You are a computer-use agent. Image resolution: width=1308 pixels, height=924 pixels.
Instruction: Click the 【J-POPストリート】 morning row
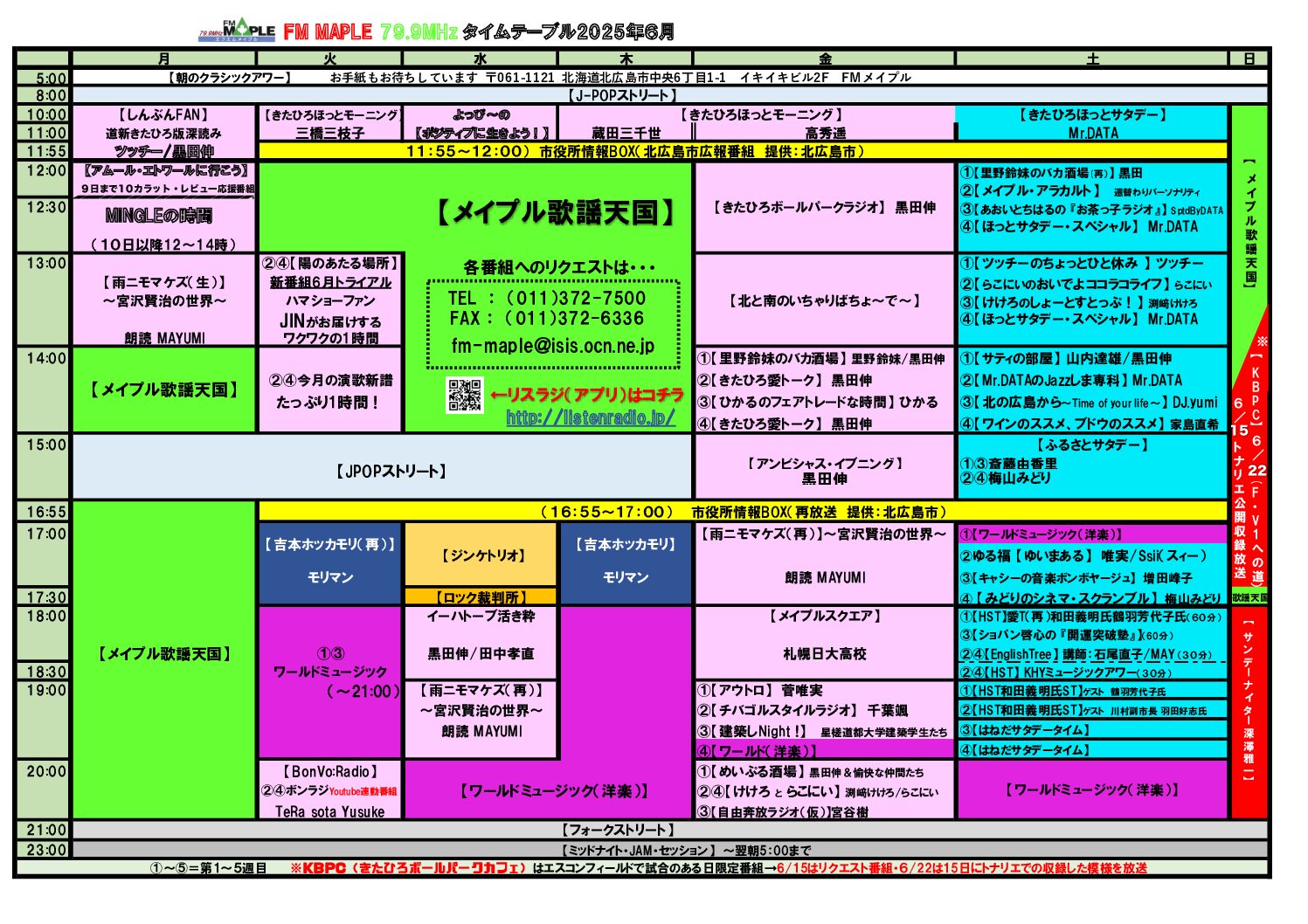pyautogui.click(x=669, y=95)
